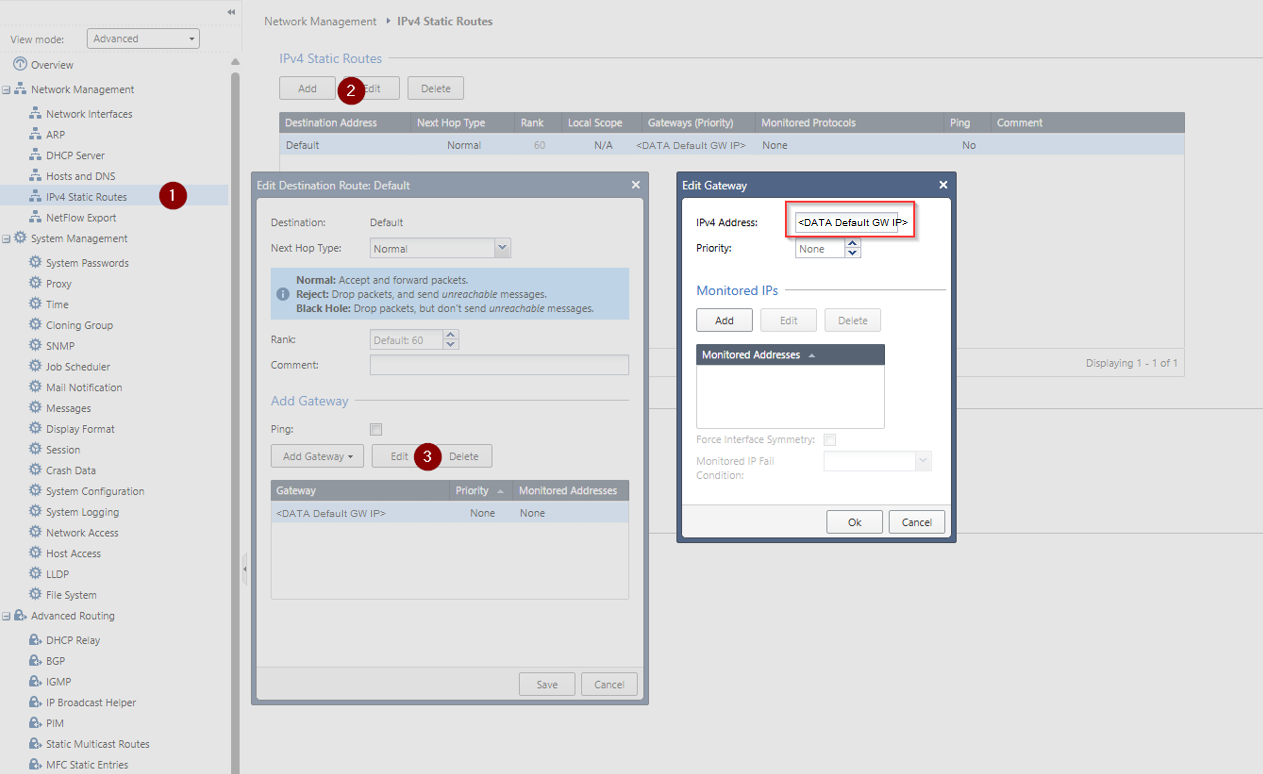Click the System Logging gear icon
Image resolution: width=1263 pixels, height=774 pixels.
tap(35, 511)
